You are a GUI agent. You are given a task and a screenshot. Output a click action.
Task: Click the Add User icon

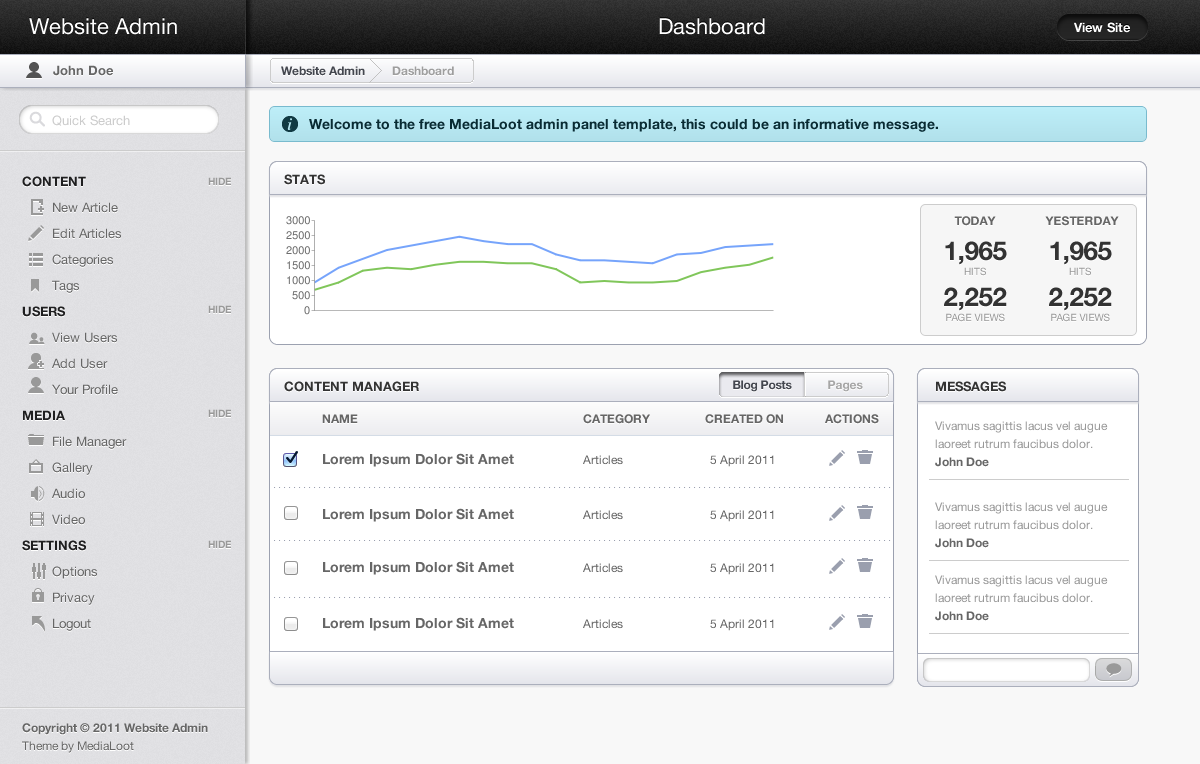tap(37, 363)
